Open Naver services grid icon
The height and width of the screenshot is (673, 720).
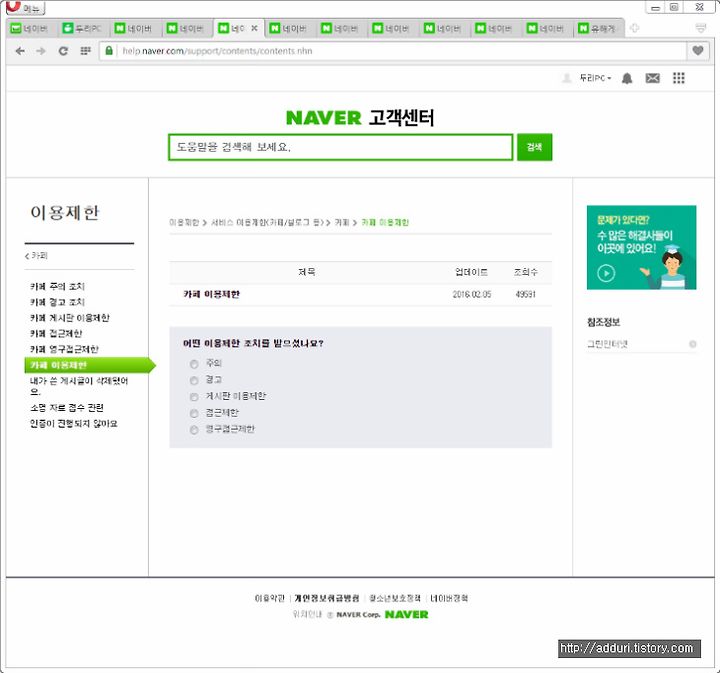tap(679, 79)
